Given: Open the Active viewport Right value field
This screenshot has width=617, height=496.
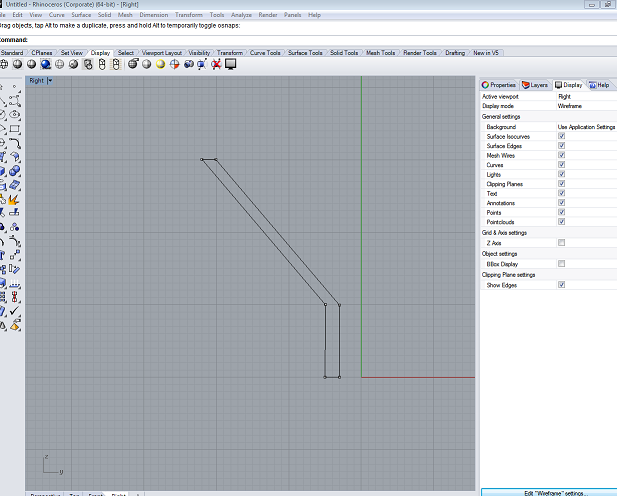Looking at the screenshot, I should (586, 96).
